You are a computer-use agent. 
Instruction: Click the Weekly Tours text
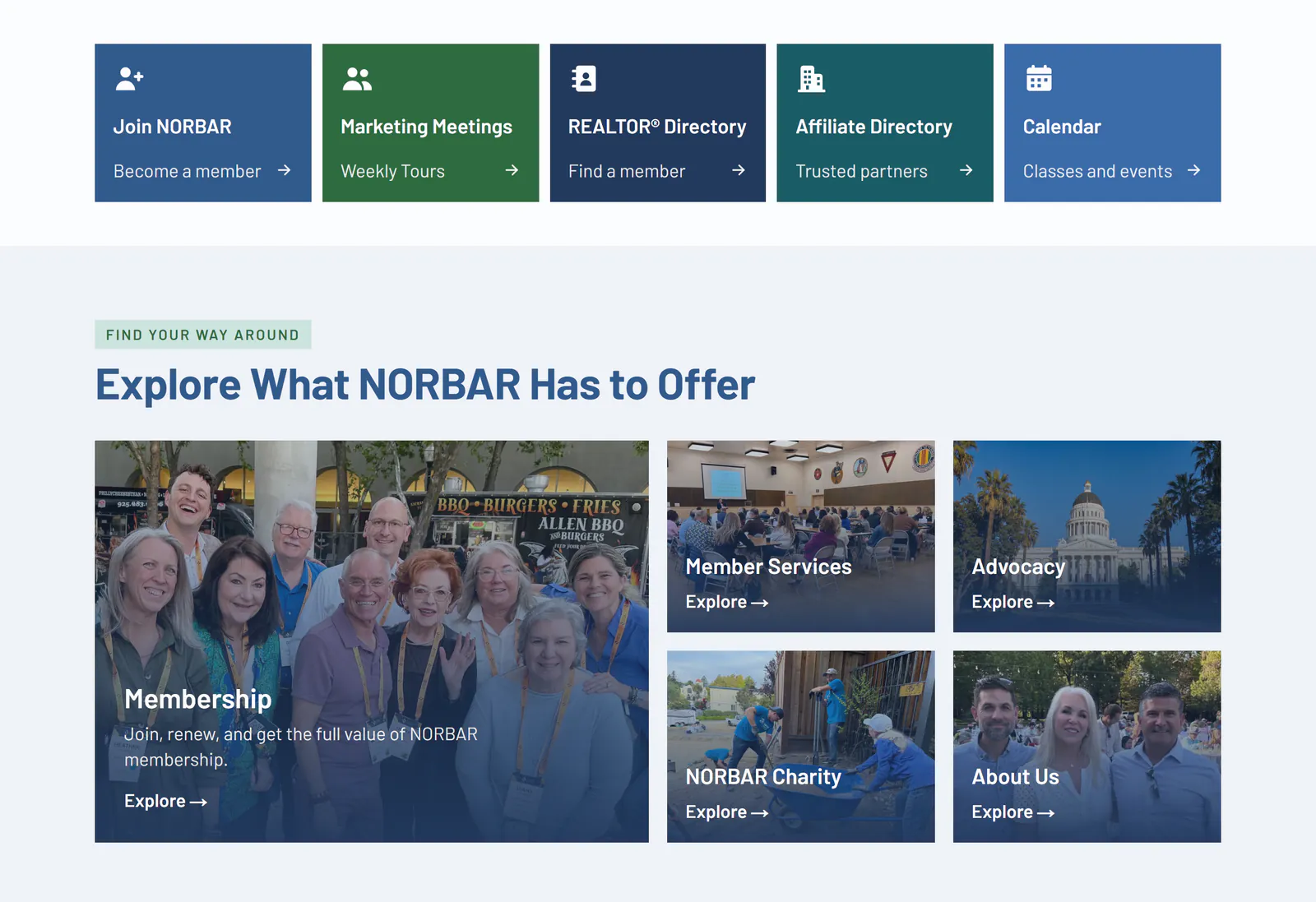coord(392,171)
